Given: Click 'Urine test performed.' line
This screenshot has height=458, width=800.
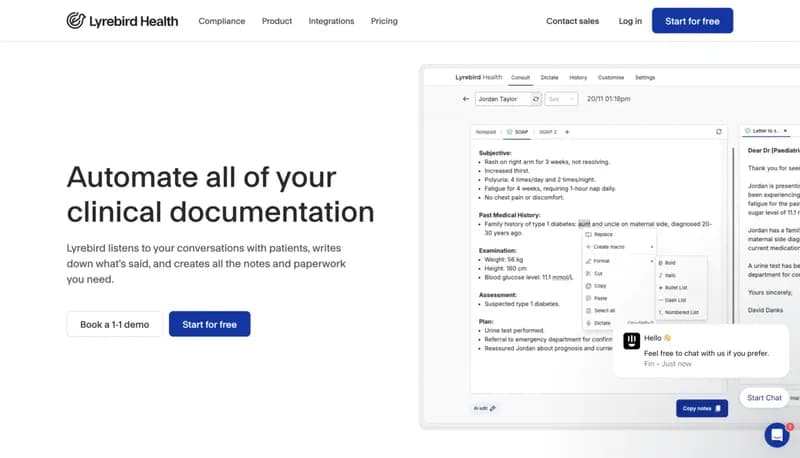Looking at the screenshot, I should [x=514, y=330].
